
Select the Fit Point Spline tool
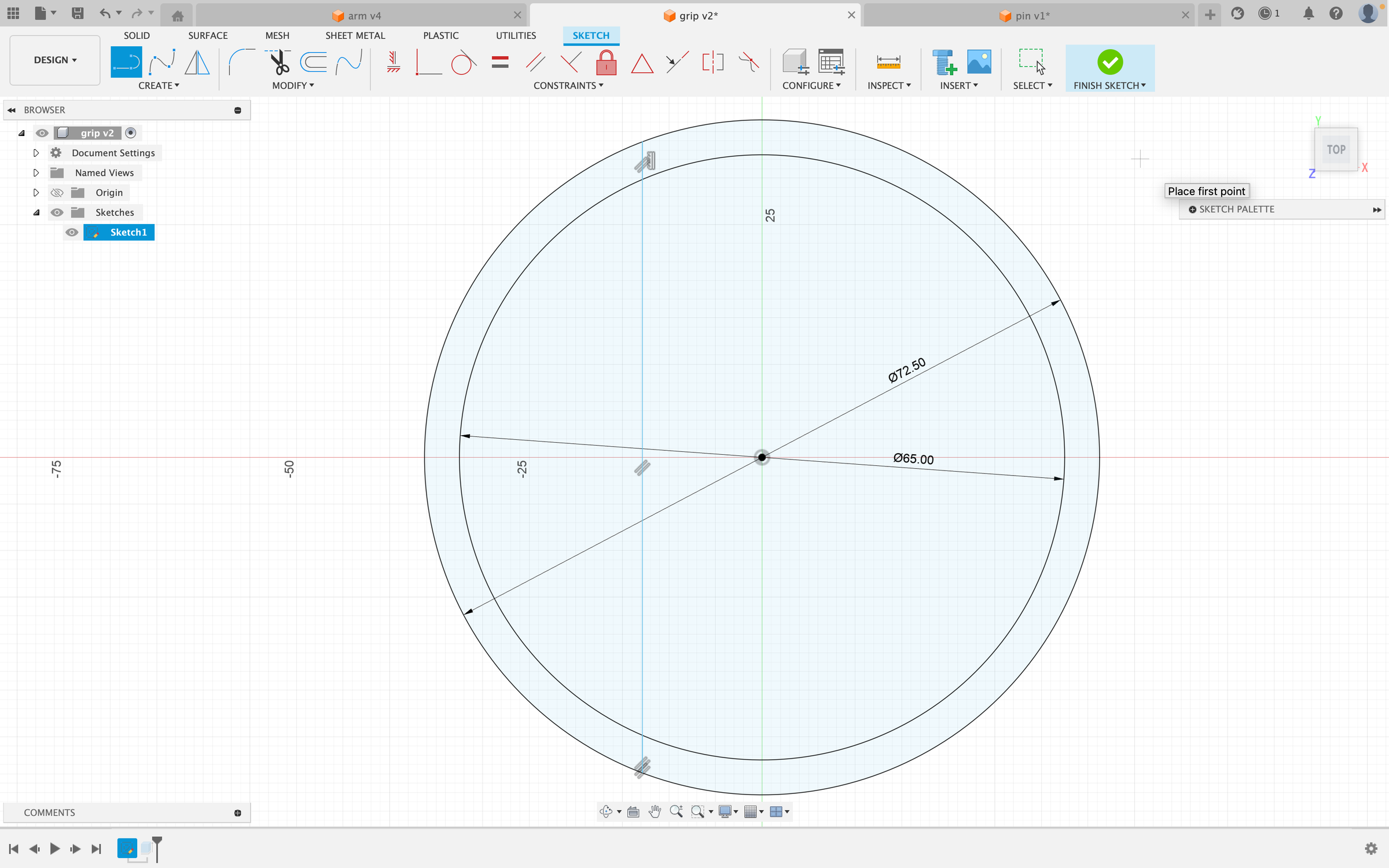tap(162, 62)
